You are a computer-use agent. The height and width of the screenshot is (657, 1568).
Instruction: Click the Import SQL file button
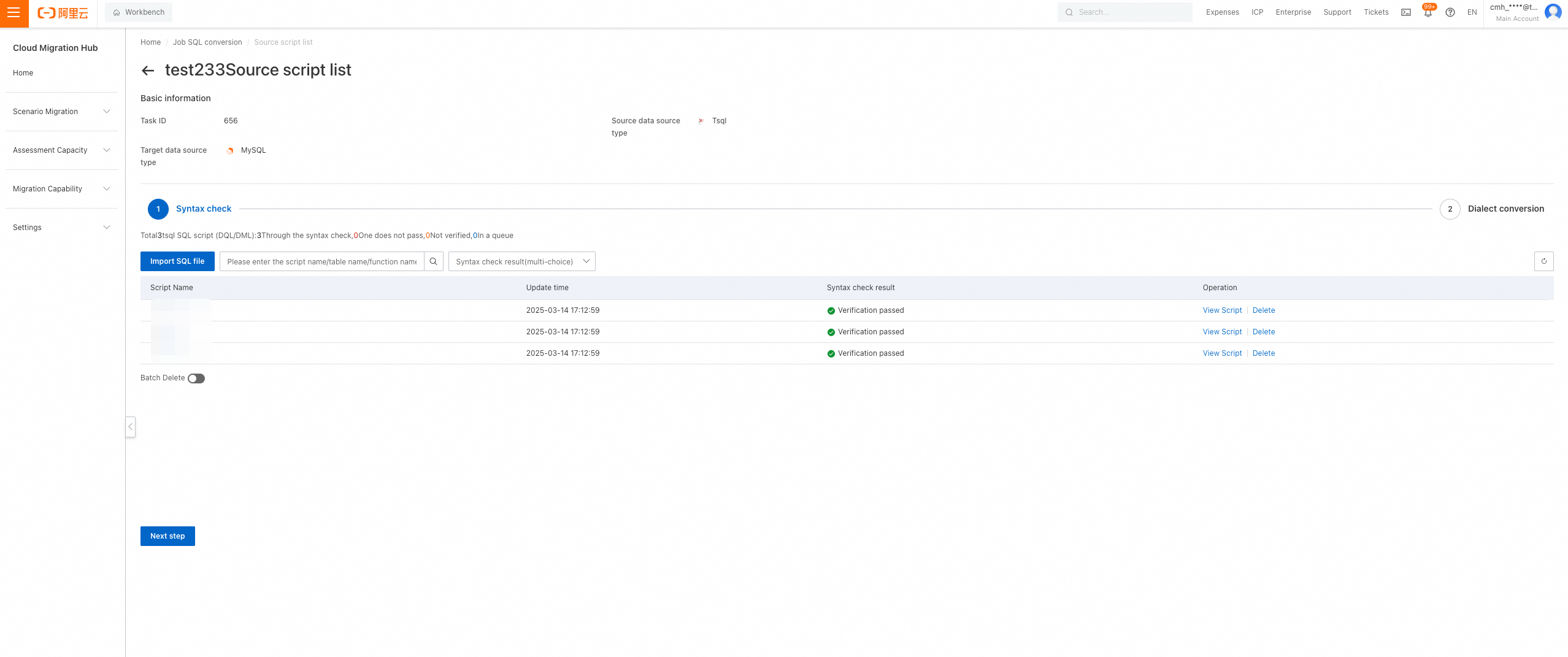point(177,261)
